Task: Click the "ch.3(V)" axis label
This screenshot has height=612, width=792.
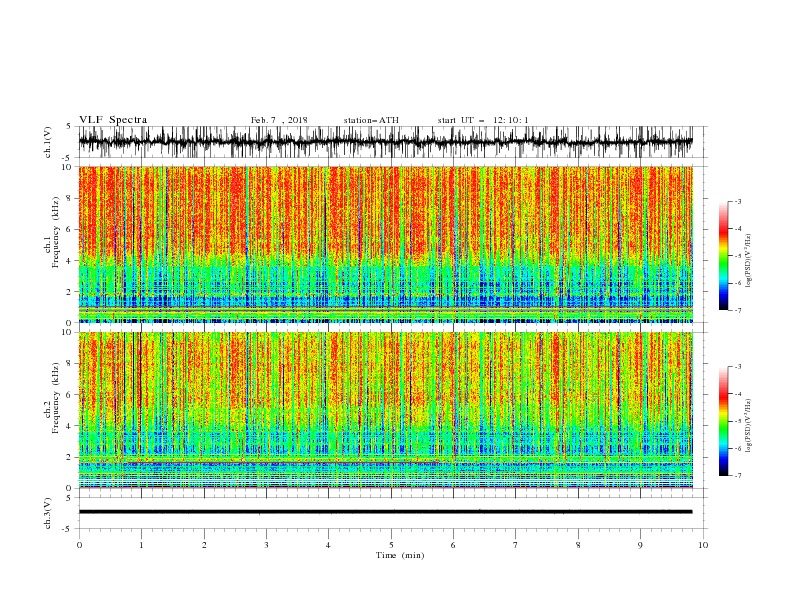Action: (48, 513)
